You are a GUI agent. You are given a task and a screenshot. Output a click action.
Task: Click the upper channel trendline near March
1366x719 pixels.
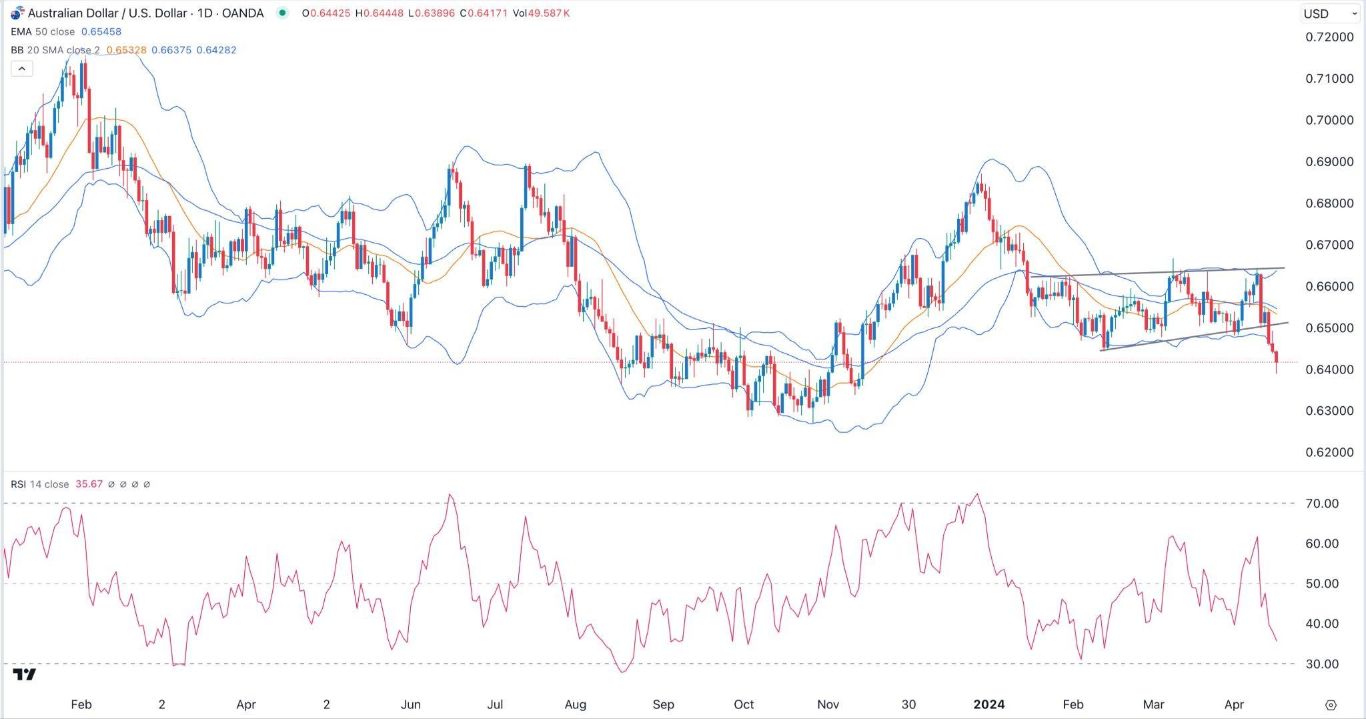click(1157, 272)
